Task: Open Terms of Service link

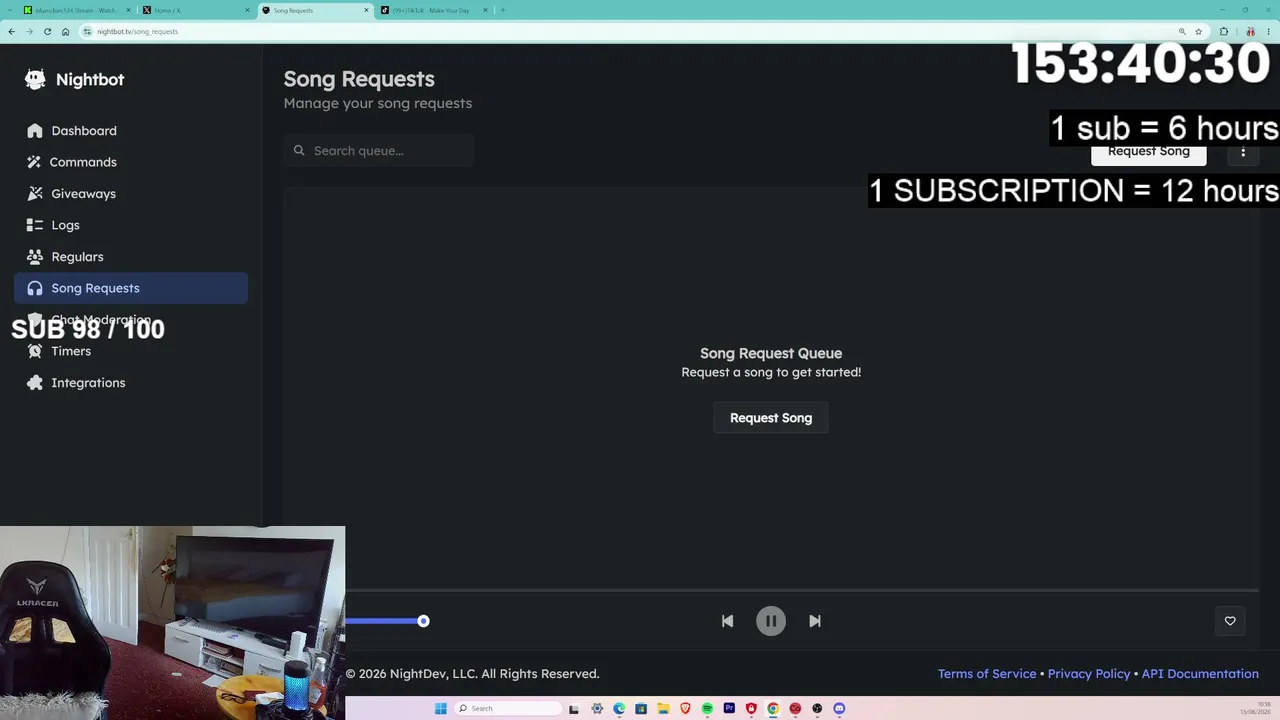Action: point(987,674)
